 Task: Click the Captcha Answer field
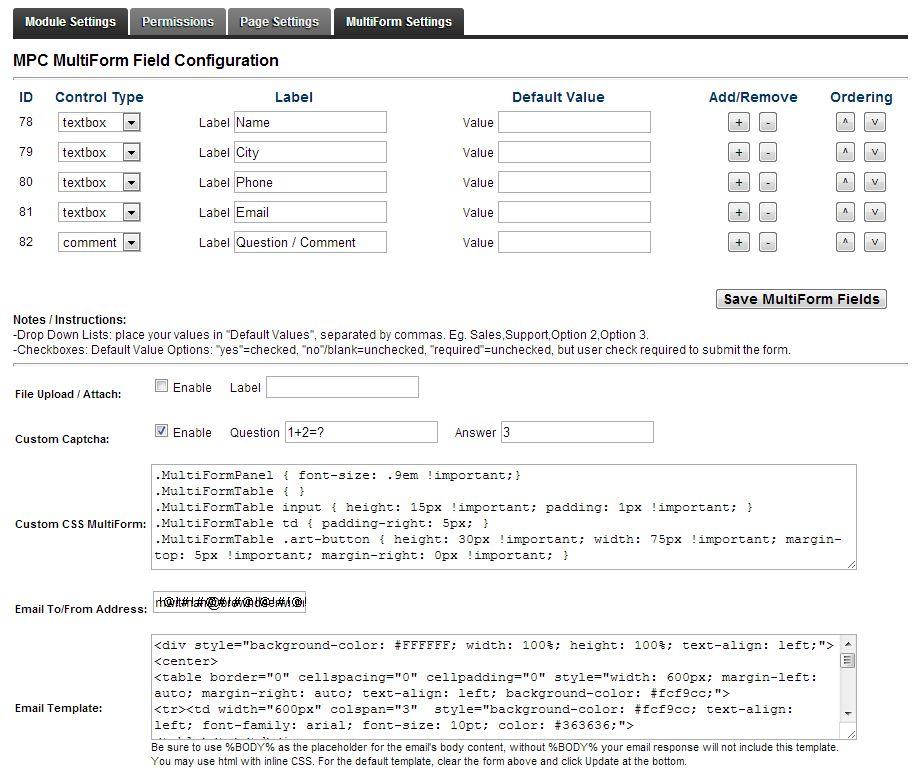pos(577,432)
